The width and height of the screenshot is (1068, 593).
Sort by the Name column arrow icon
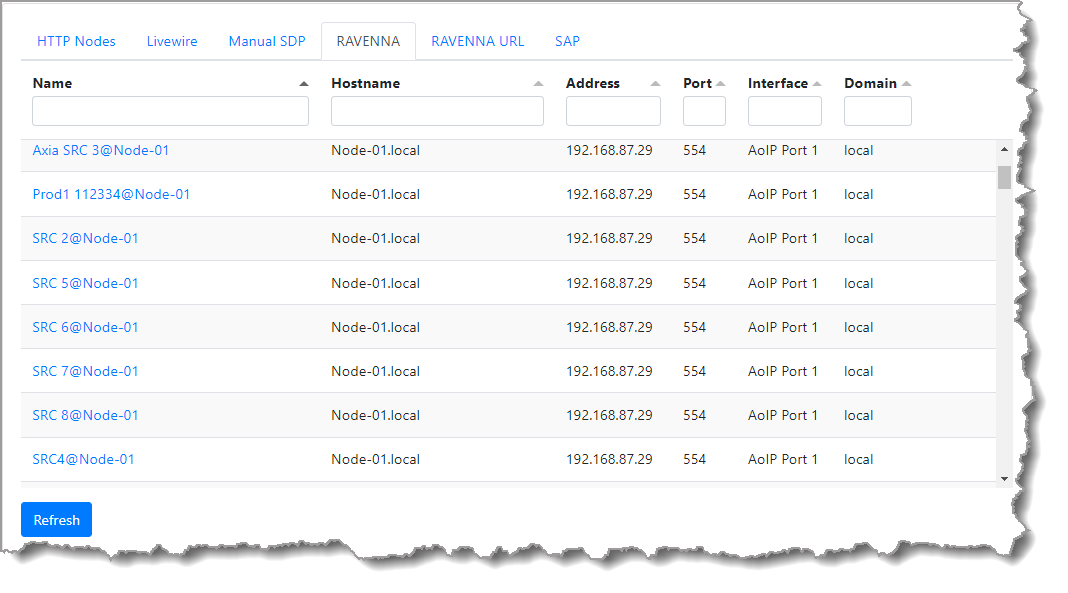pyautogui.click(x=304, y=84)
